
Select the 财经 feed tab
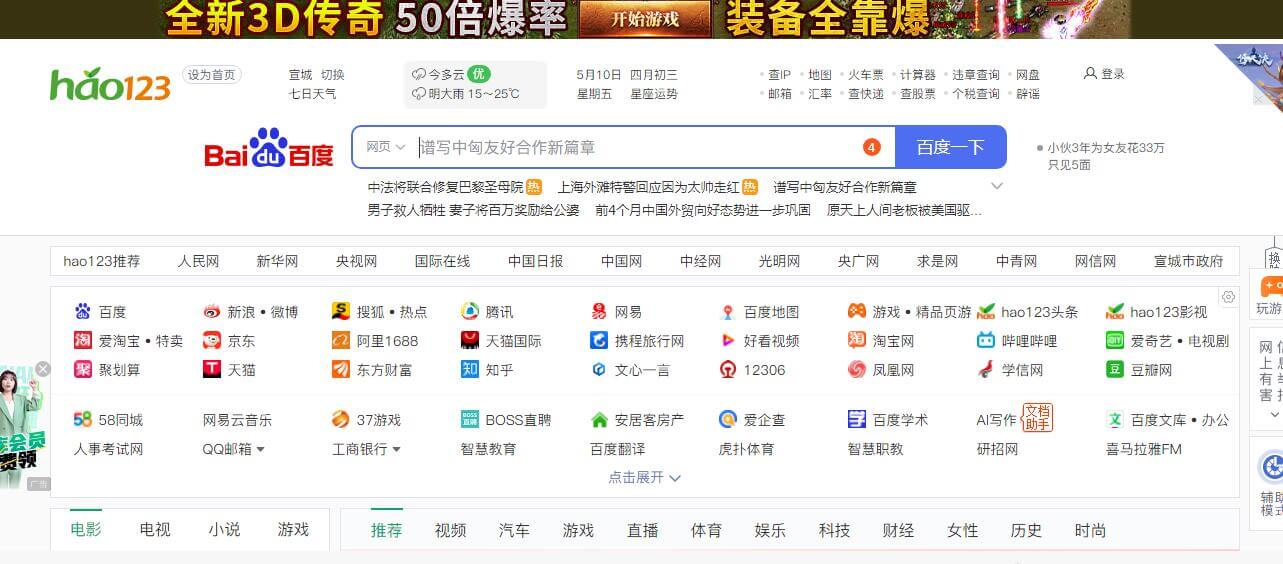[x=898, y=531]
